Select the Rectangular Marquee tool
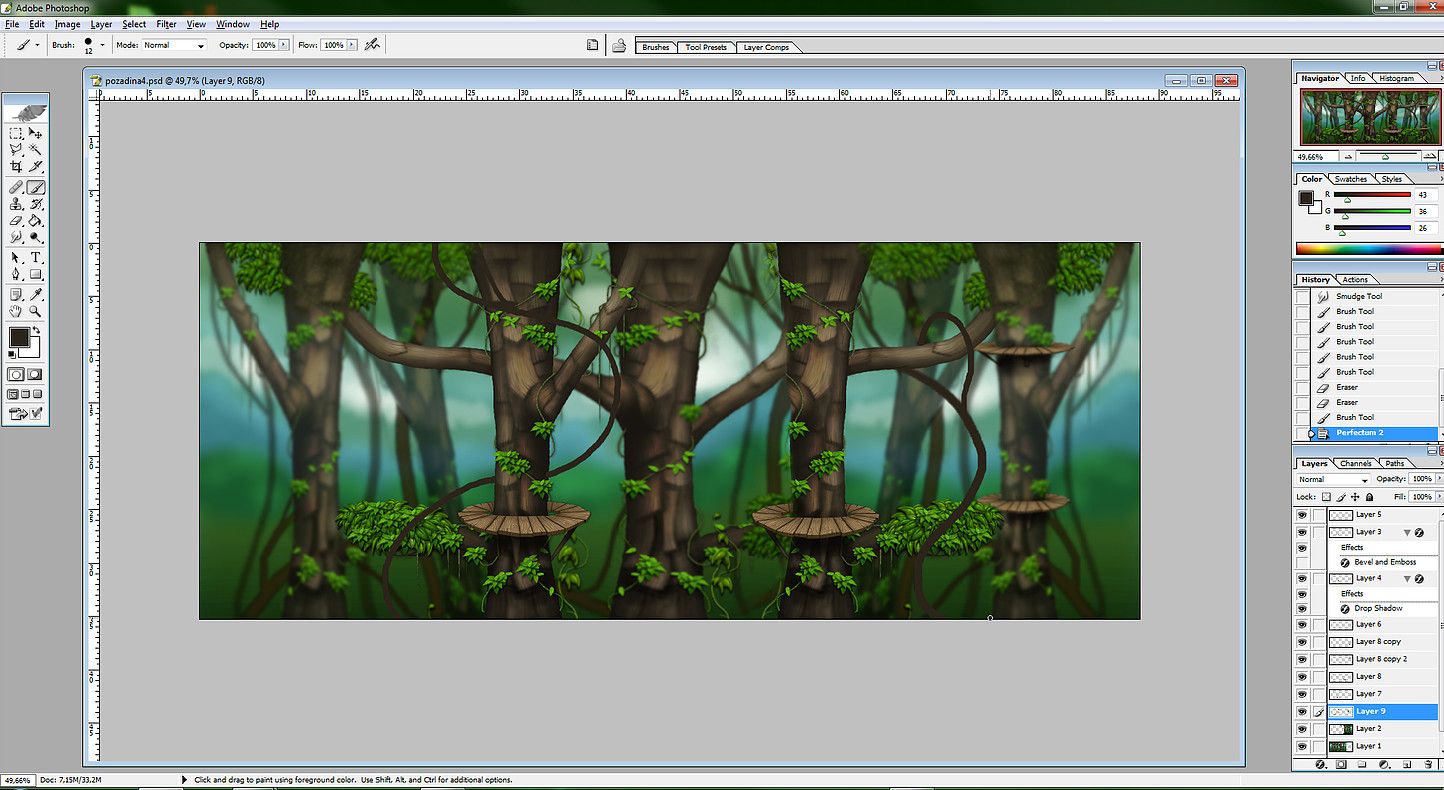Image resolution: width=1444 pixels, height=790 pixels. click(x=16, y=133)
